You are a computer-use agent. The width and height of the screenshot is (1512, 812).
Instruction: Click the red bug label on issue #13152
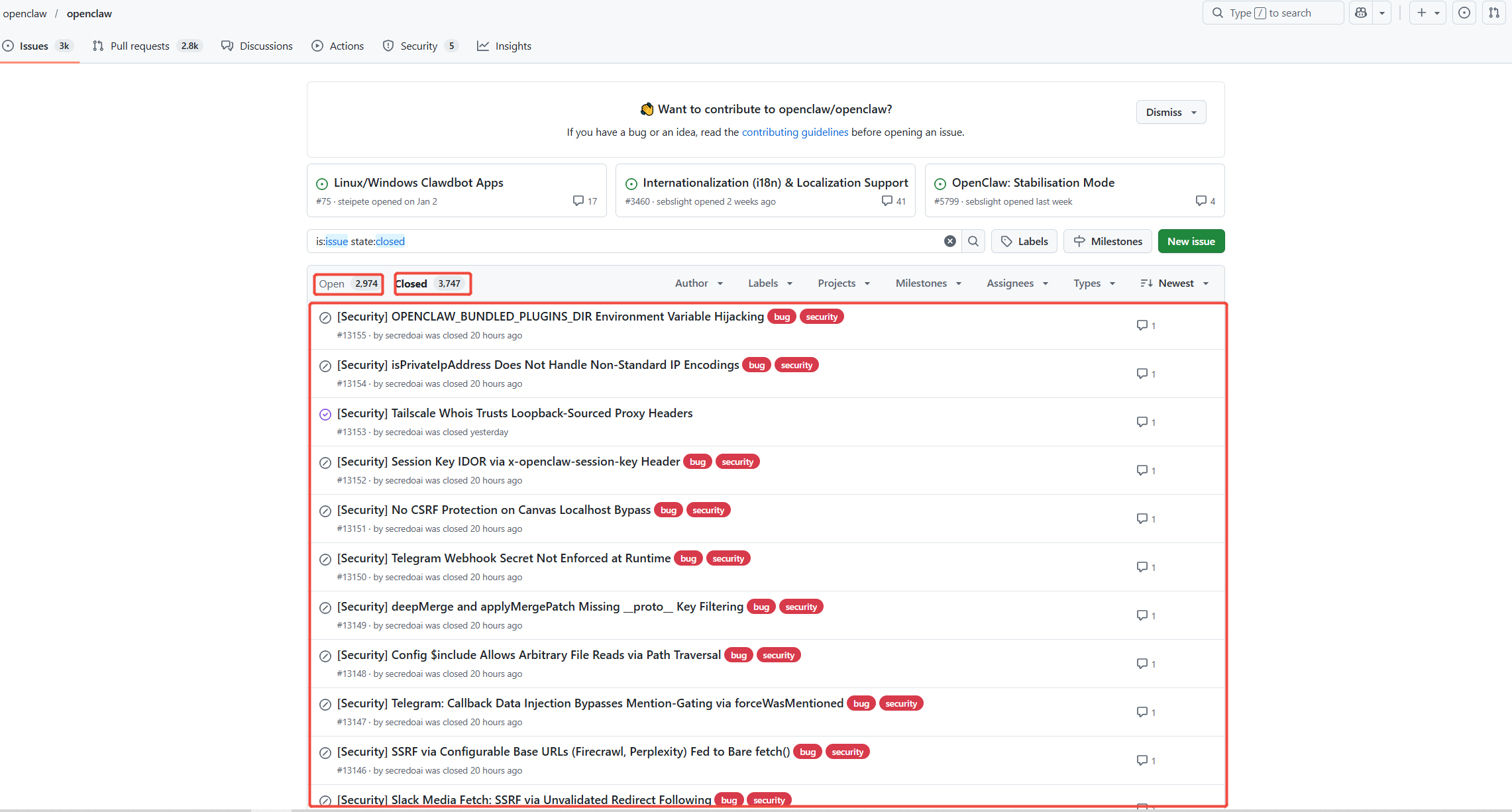tap(697, 462)
